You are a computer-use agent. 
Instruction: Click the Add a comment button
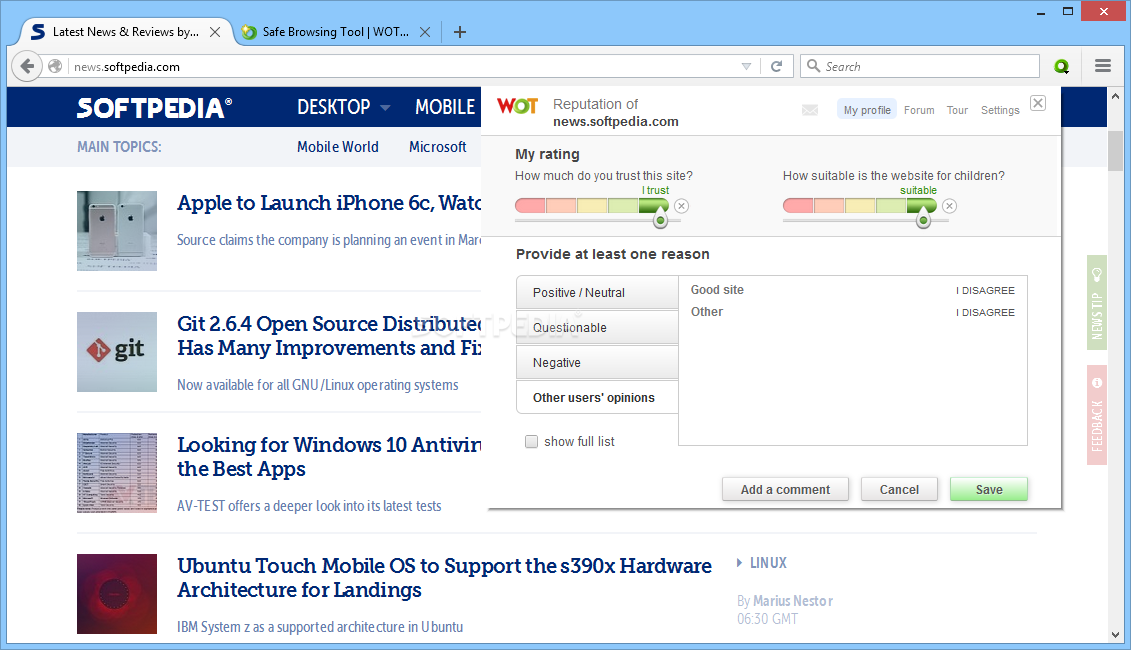(x=785, y=489)
